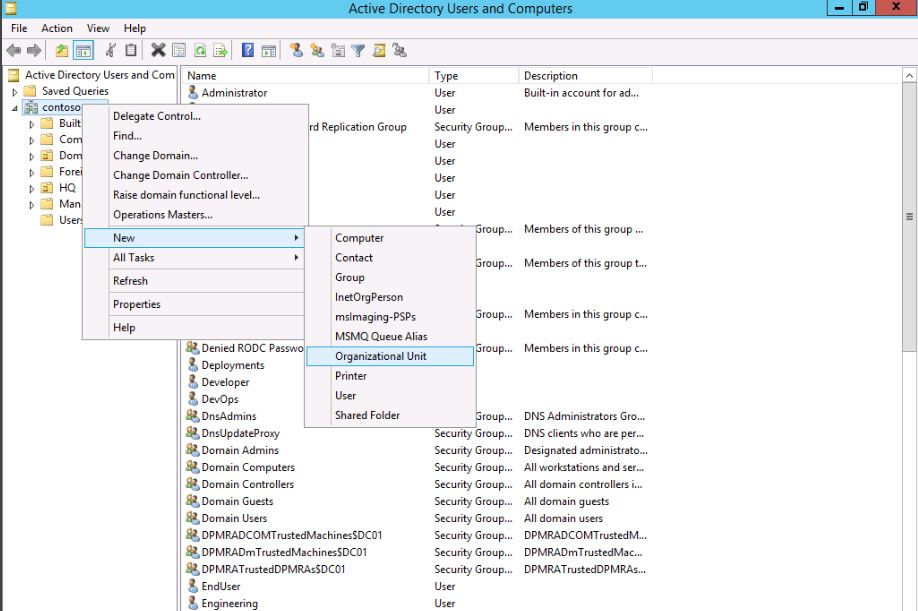
Task: Expand the HQ organizational unit node
Action: point(32,188)
